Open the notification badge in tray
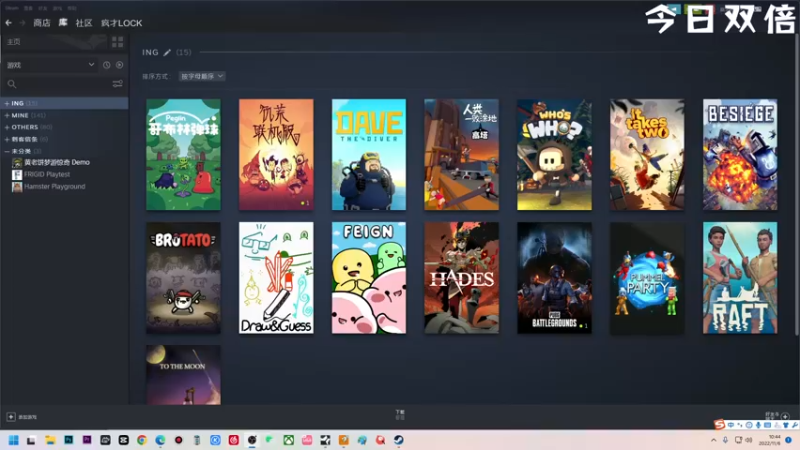 pos(789,440)
